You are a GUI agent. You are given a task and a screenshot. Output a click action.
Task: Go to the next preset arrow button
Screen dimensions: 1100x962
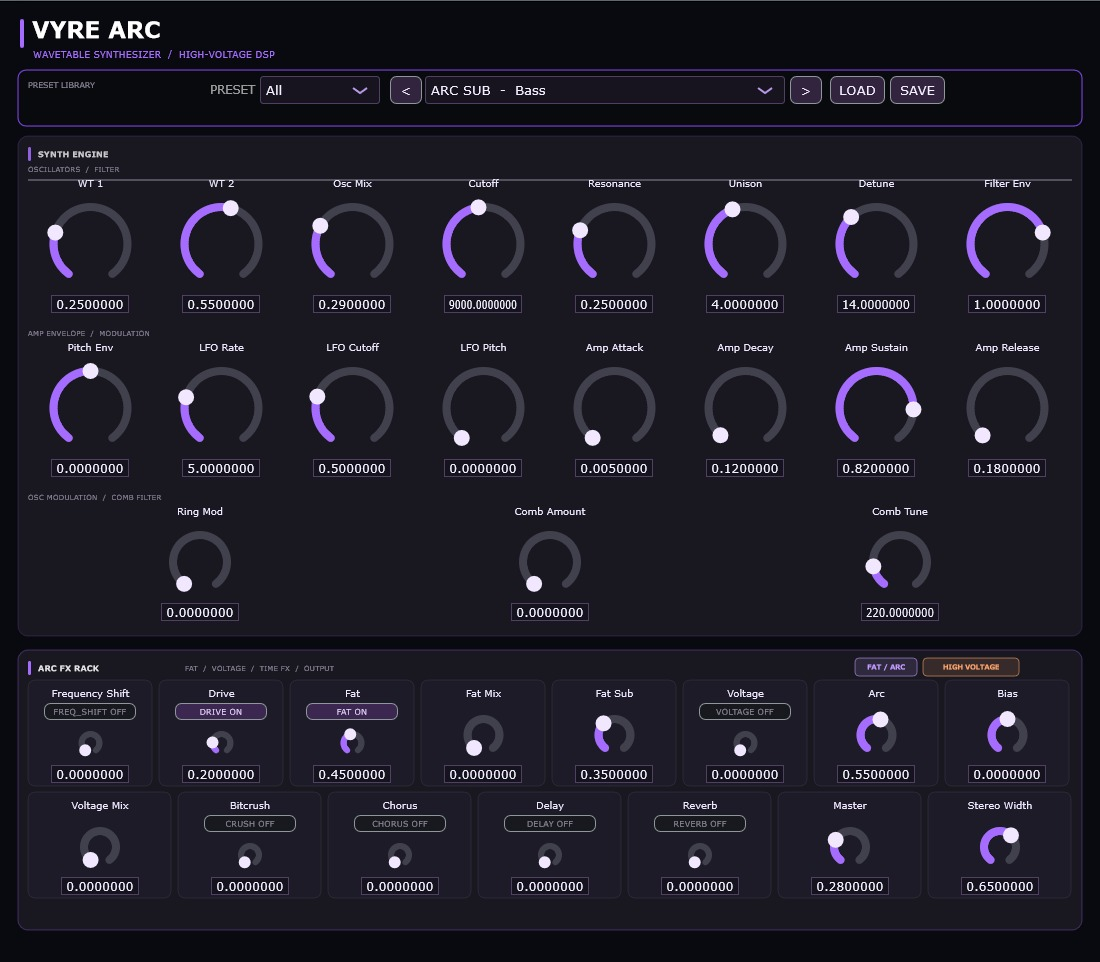pos(805,91)
